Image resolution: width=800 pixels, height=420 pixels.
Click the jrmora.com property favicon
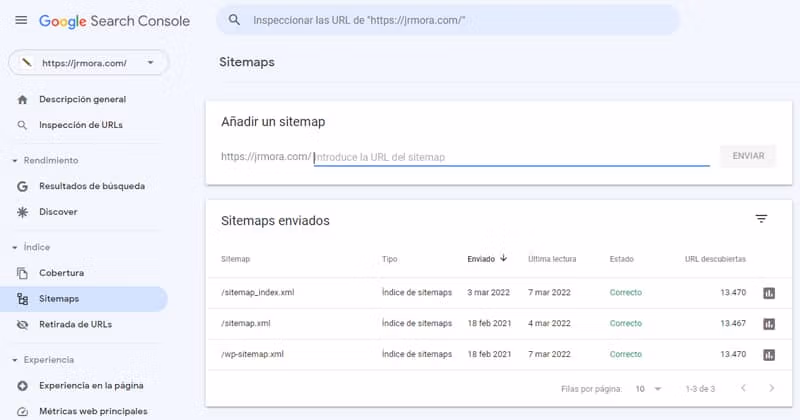(x=27, y=63)
